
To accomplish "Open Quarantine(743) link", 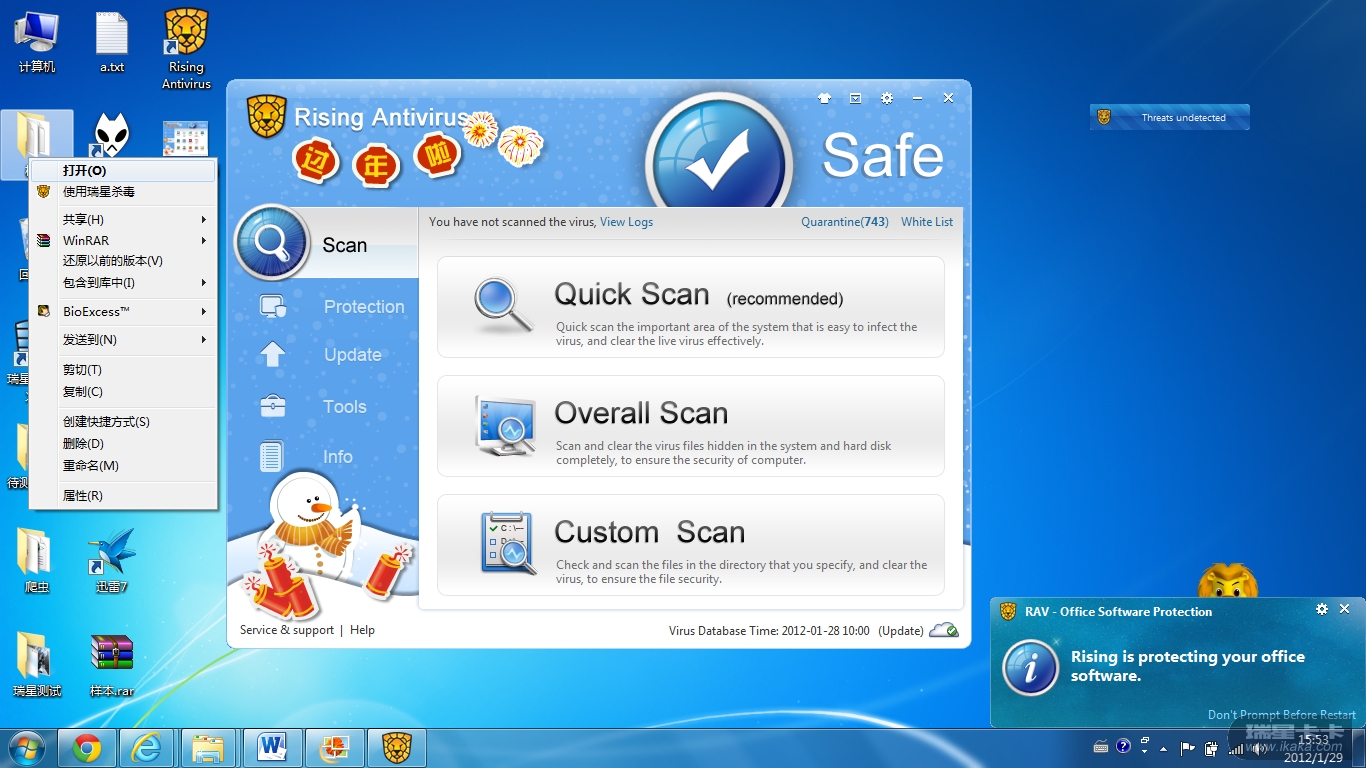I will pyautogui.click(x=844, y=222).
